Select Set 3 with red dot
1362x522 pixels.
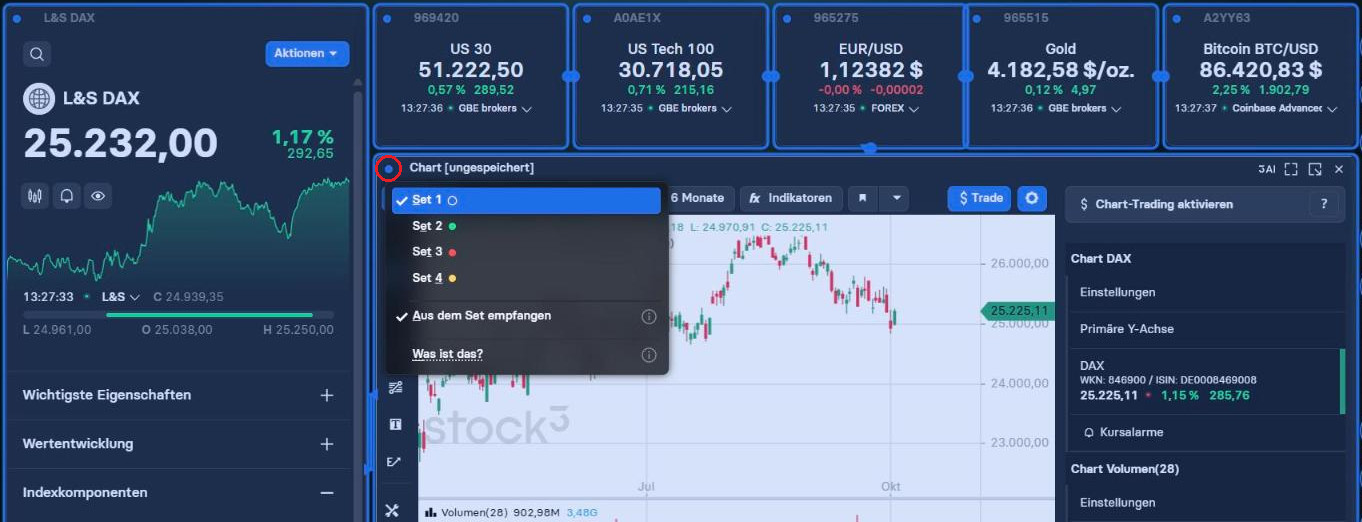point(526,252)
